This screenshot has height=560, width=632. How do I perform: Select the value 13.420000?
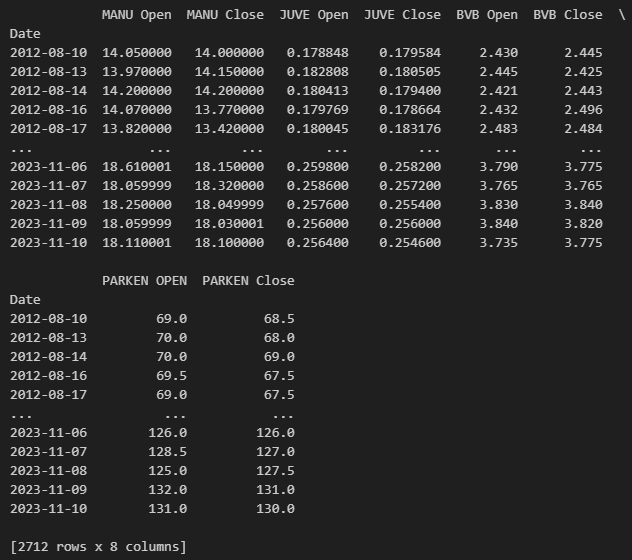pyautogui.click(x=229, y=129)
